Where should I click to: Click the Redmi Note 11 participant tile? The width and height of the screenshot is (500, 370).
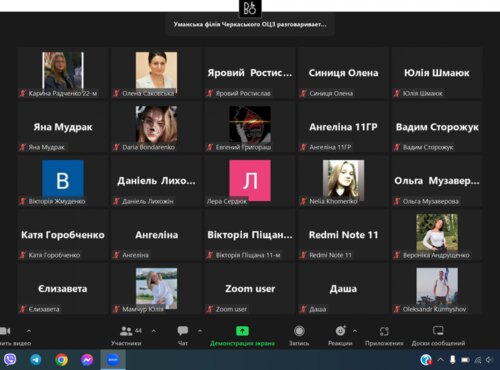pyautogui.click(x=343, y=235)
